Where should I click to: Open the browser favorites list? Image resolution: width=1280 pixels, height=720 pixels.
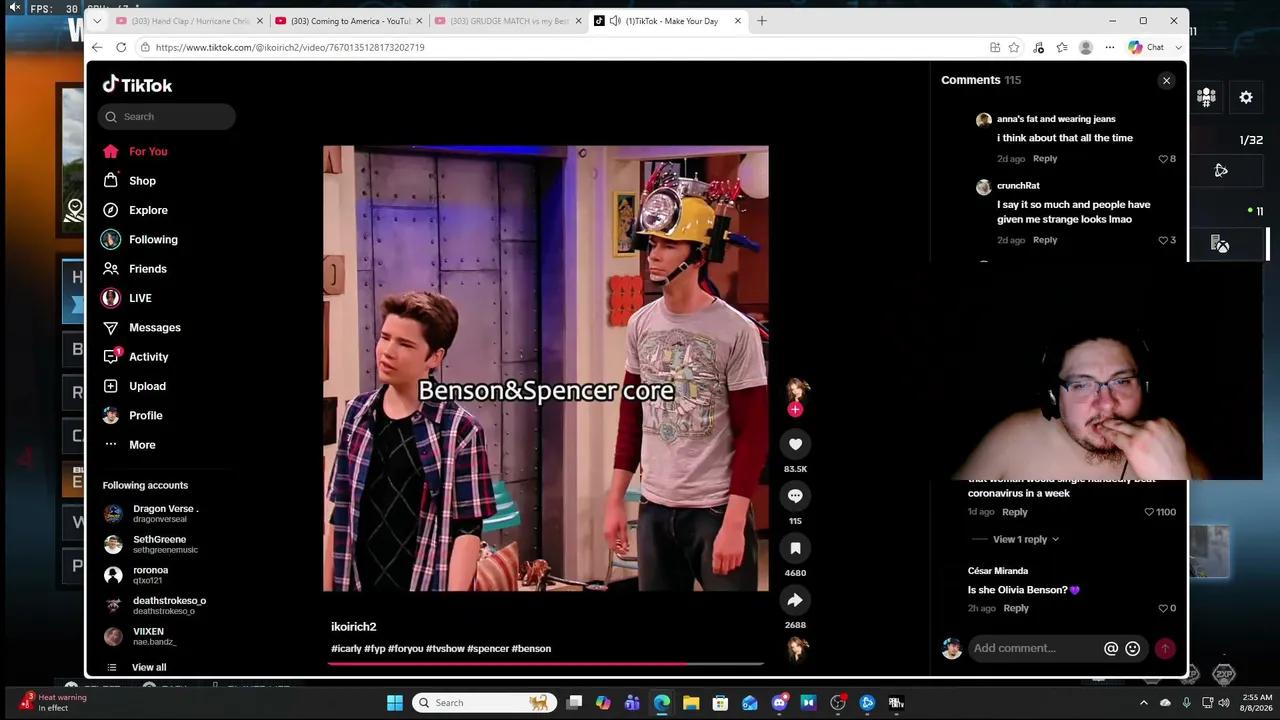(x=1062, y=47)
